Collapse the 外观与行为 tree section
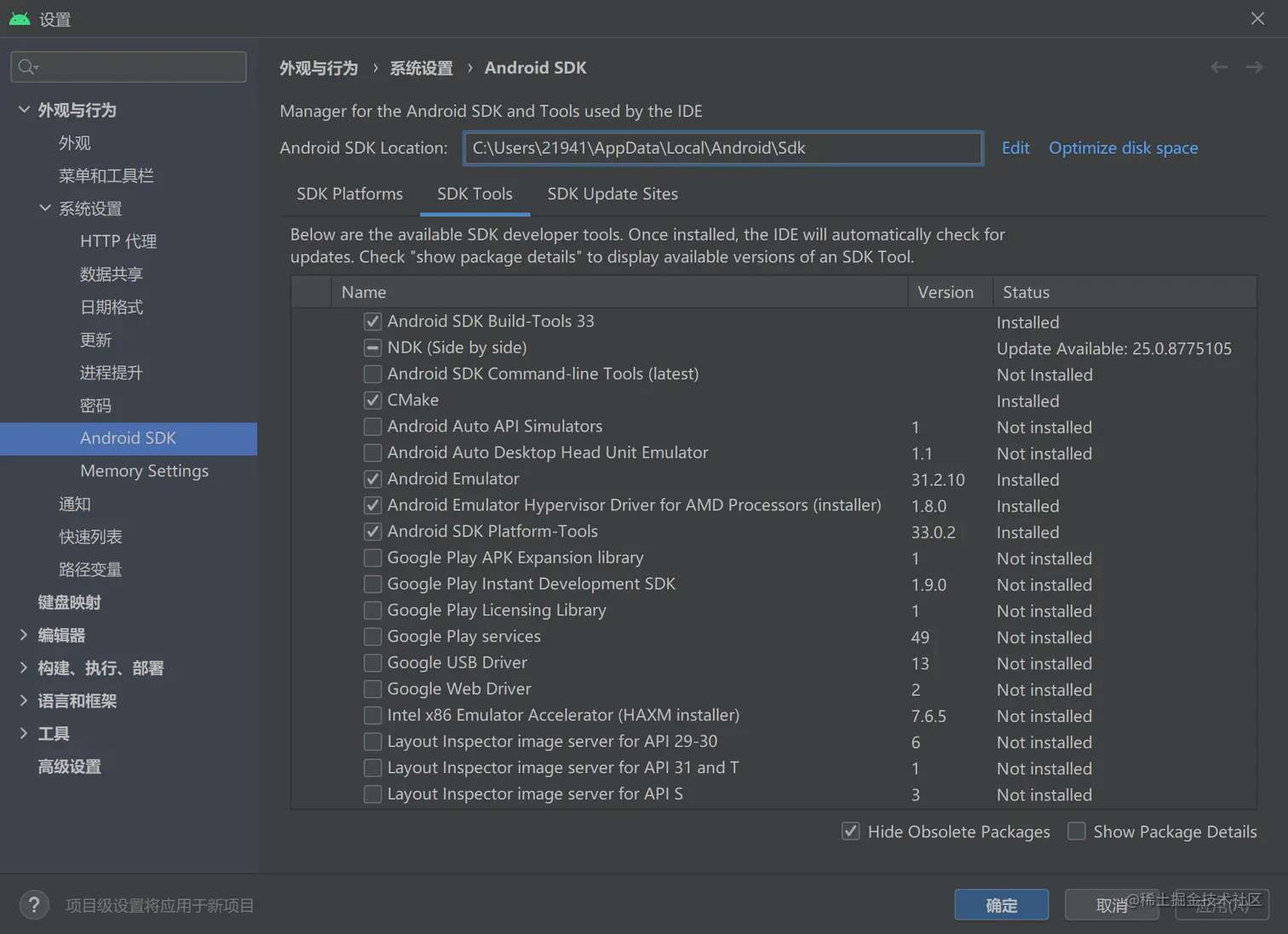The width and height of the screenshot is (1288, 934). [24, 110]
